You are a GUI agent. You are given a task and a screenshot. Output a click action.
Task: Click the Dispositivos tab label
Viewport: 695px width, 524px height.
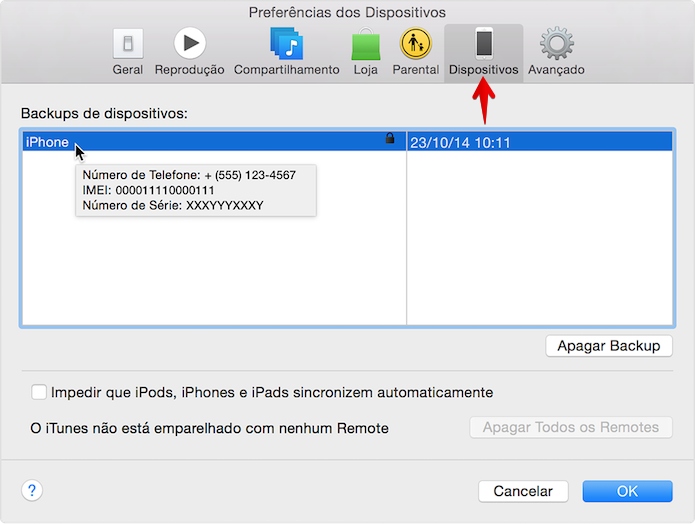point(484,70)
